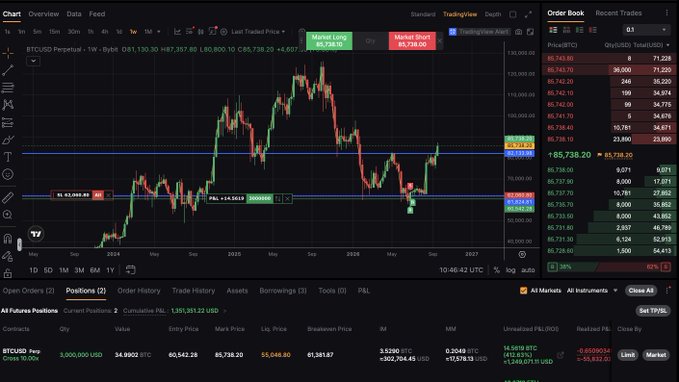The image size is (679, 382).
Task: Toggle percent scale mode
Action: 497,270
